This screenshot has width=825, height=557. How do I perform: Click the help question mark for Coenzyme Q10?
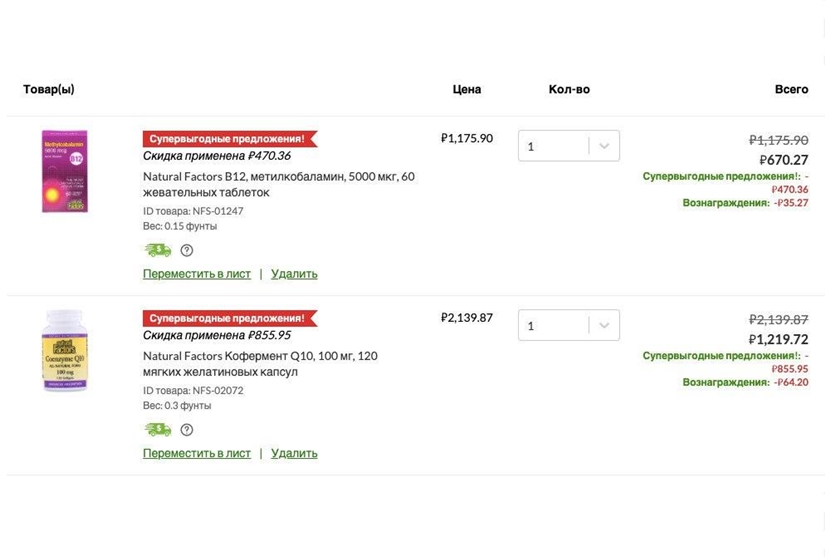point(187,430)
